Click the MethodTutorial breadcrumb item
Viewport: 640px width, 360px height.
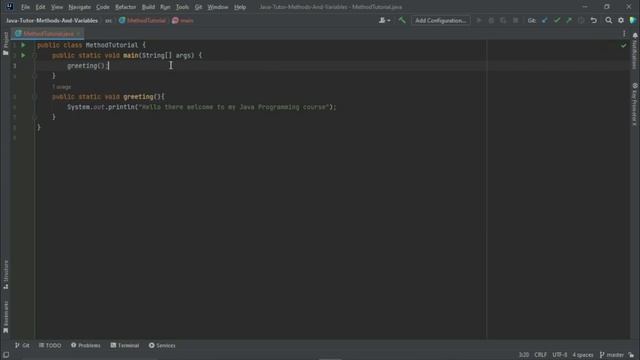(x=142, y=20)
